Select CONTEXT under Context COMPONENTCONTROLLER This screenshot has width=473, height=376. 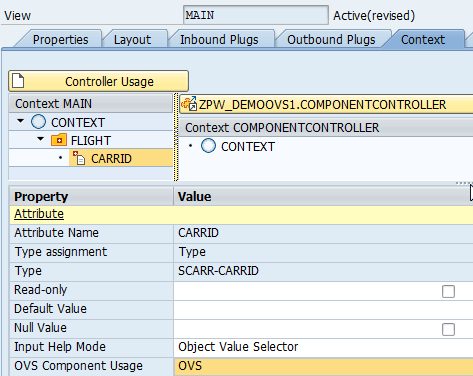248,147
